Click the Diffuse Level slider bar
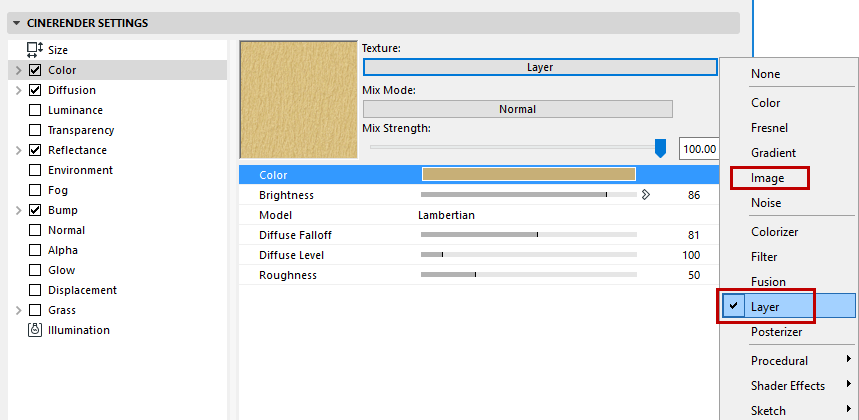 [529, 255]
